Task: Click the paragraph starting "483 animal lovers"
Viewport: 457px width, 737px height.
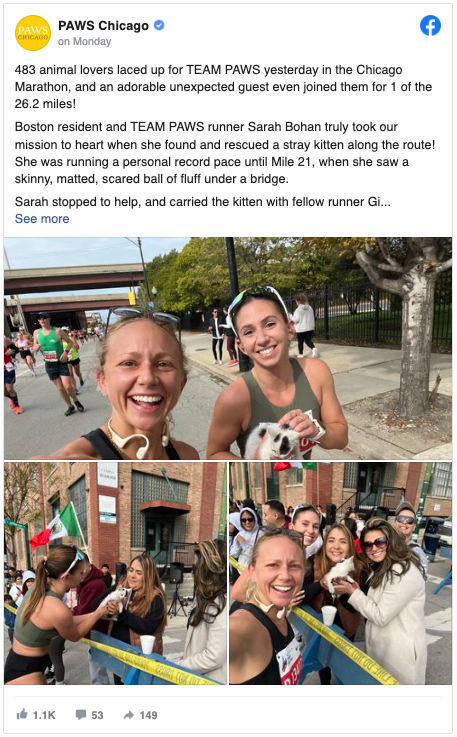Action: coord(223,86)
